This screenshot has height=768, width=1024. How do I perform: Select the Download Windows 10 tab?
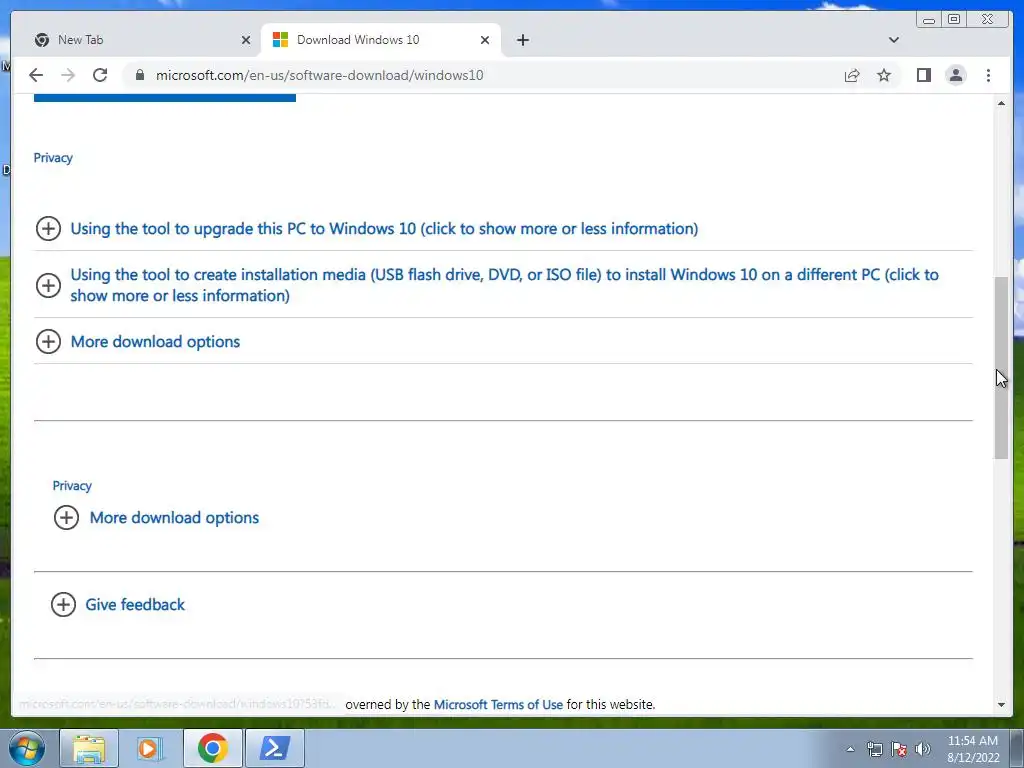pyautogui.click(x=381, y=40)
